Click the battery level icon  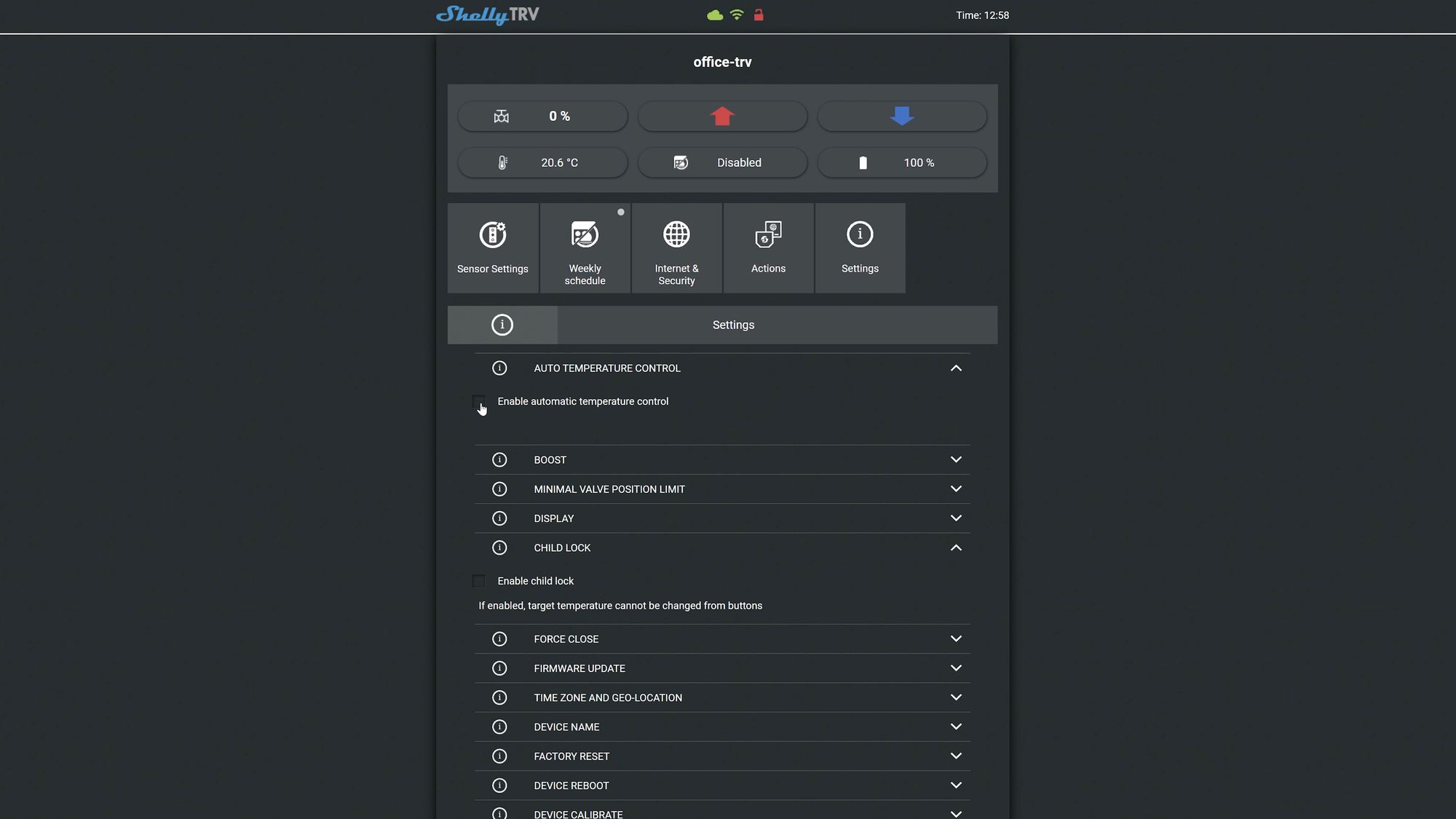[x=863, y=163]
